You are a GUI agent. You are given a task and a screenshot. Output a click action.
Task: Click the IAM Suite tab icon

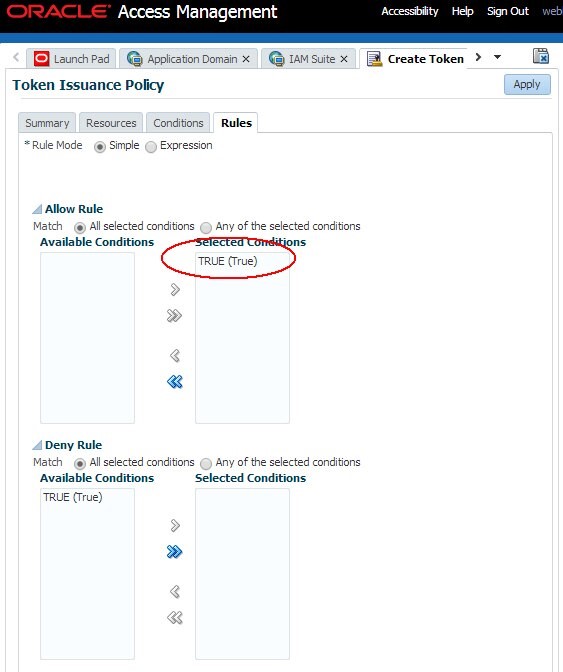point(276,59)
